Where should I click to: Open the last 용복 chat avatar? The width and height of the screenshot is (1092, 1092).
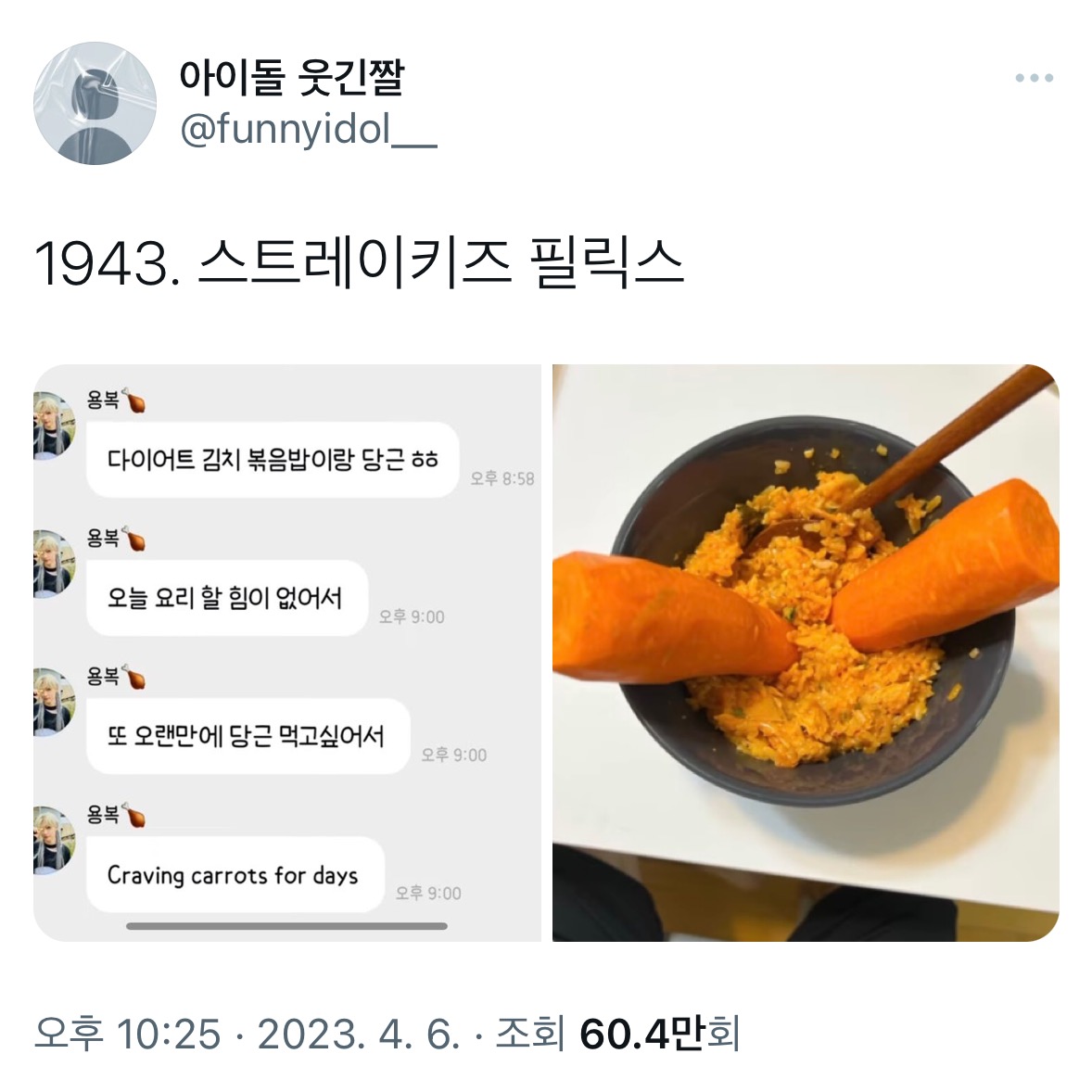click(55, 840)
